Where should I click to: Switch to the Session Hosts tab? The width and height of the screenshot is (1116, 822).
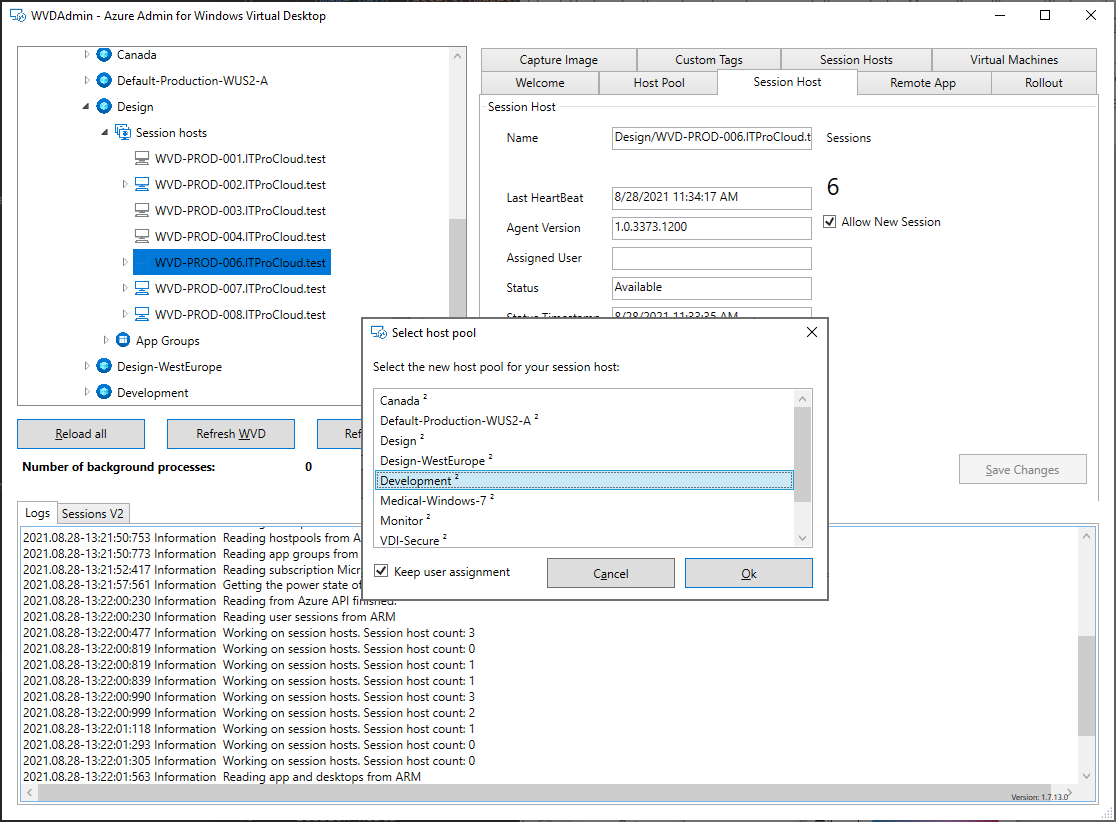(x=856, y=60)
